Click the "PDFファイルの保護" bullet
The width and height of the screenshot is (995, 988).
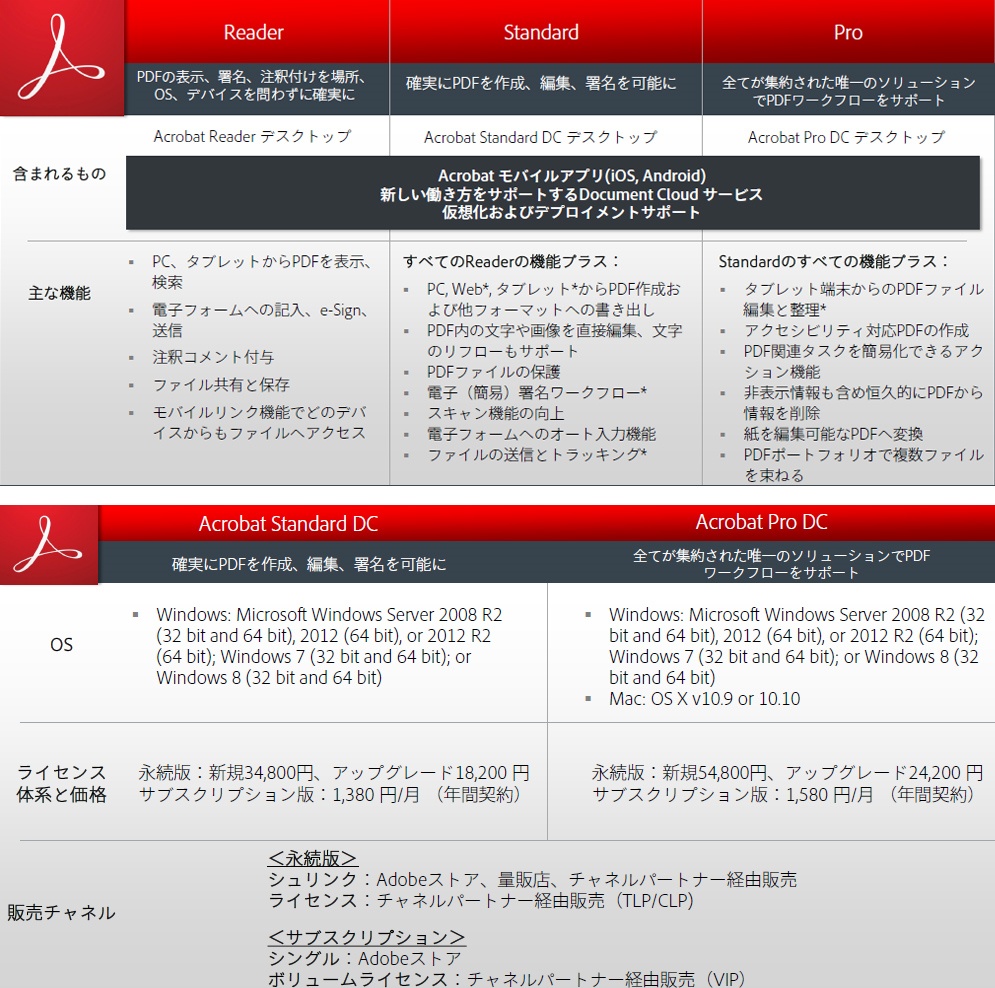coord(494,372)
